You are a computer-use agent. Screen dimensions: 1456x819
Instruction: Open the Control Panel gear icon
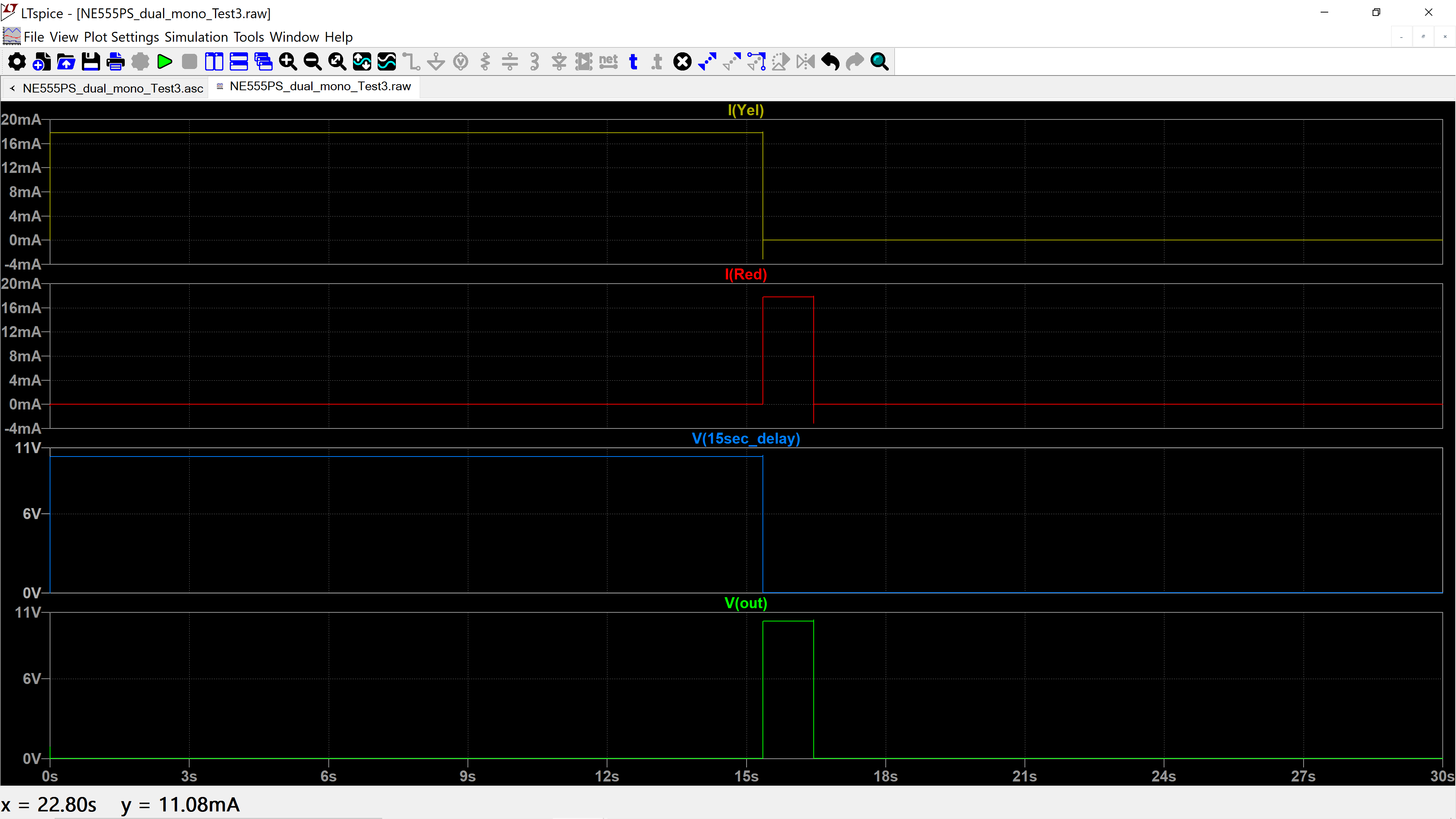click(x=17, y=61)
